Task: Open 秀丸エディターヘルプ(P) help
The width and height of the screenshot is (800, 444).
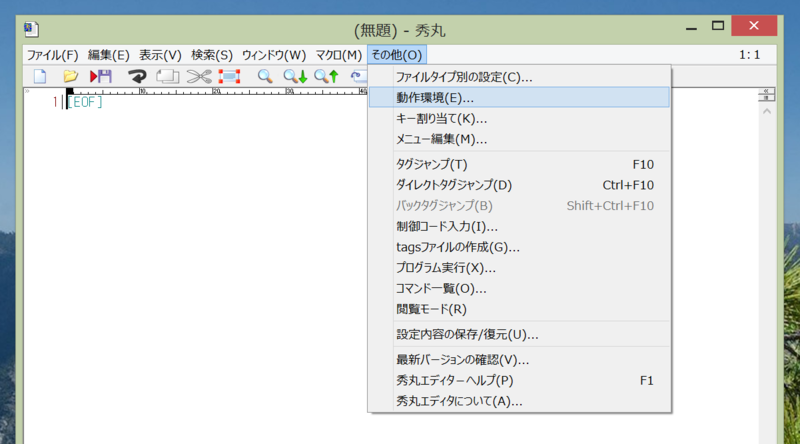Action: coord(519,380)
